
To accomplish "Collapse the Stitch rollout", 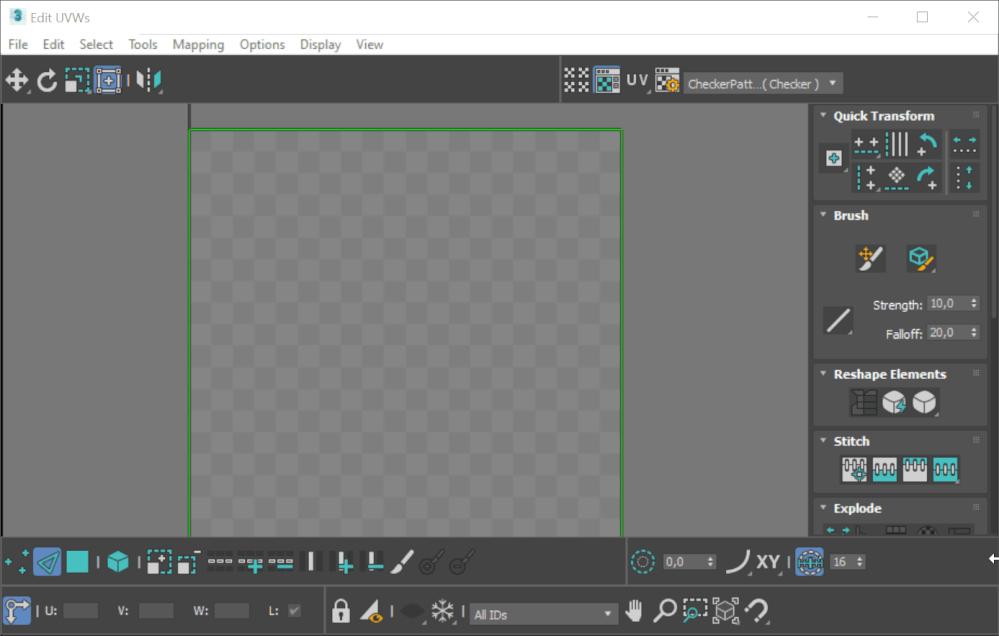I will [x=823, y=440].
